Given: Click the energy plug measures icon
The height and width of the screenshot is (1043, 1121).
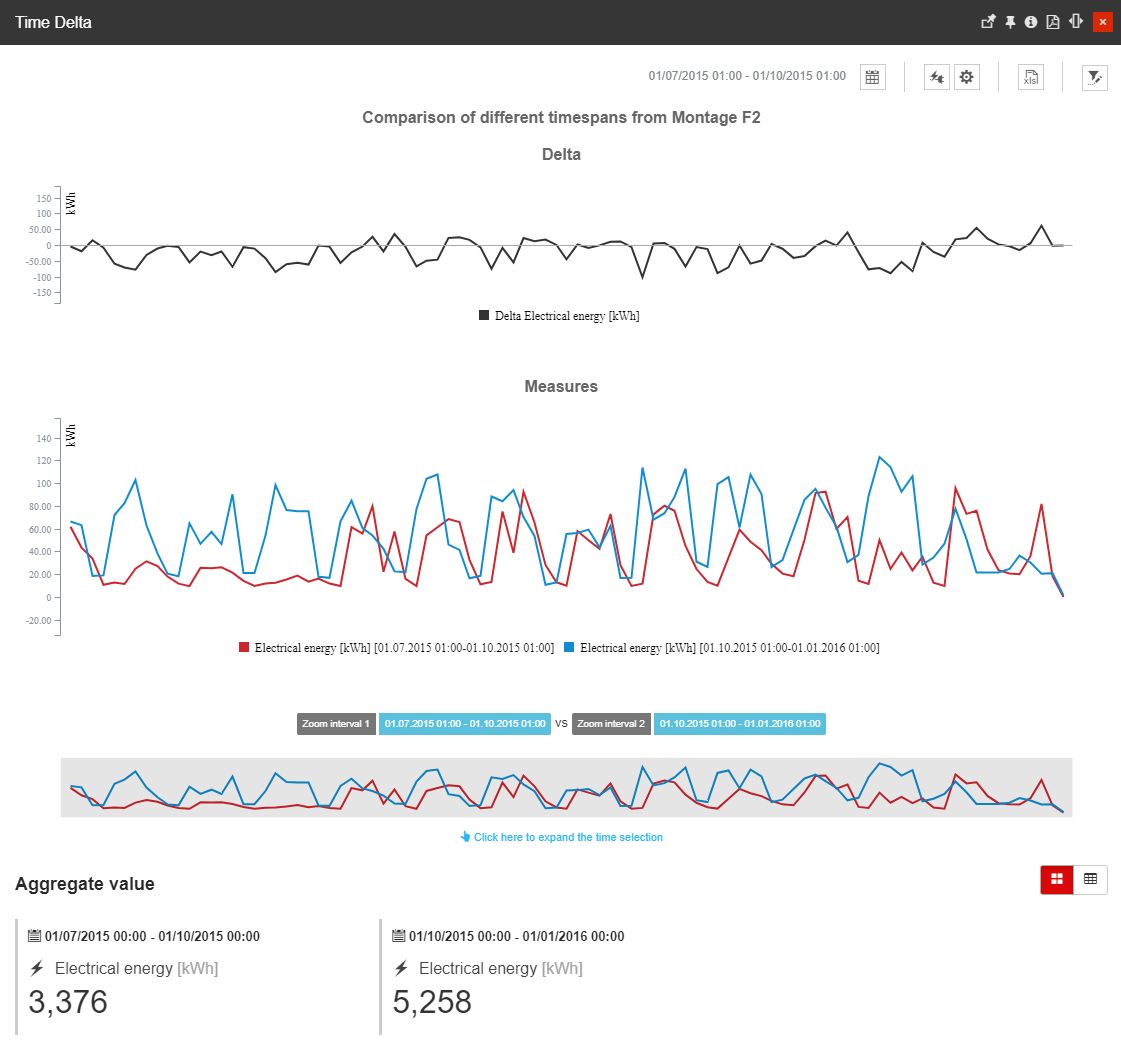Looking at the screenshot, I should coord(936,77).
